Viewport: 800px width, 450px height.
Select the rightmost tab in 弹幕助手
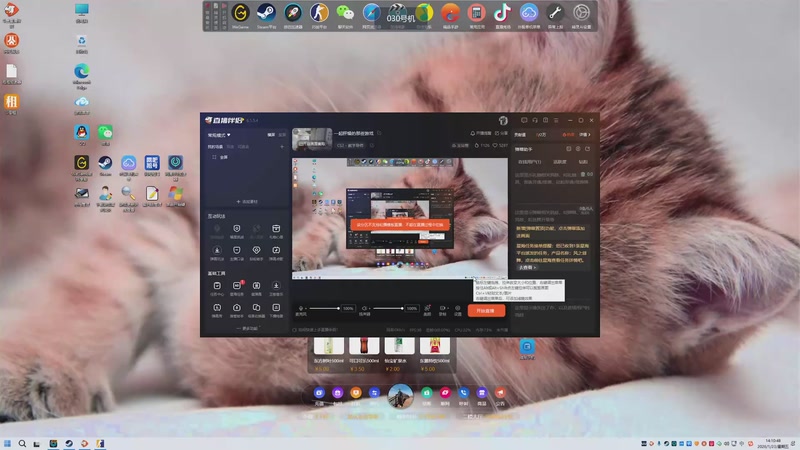583,162
